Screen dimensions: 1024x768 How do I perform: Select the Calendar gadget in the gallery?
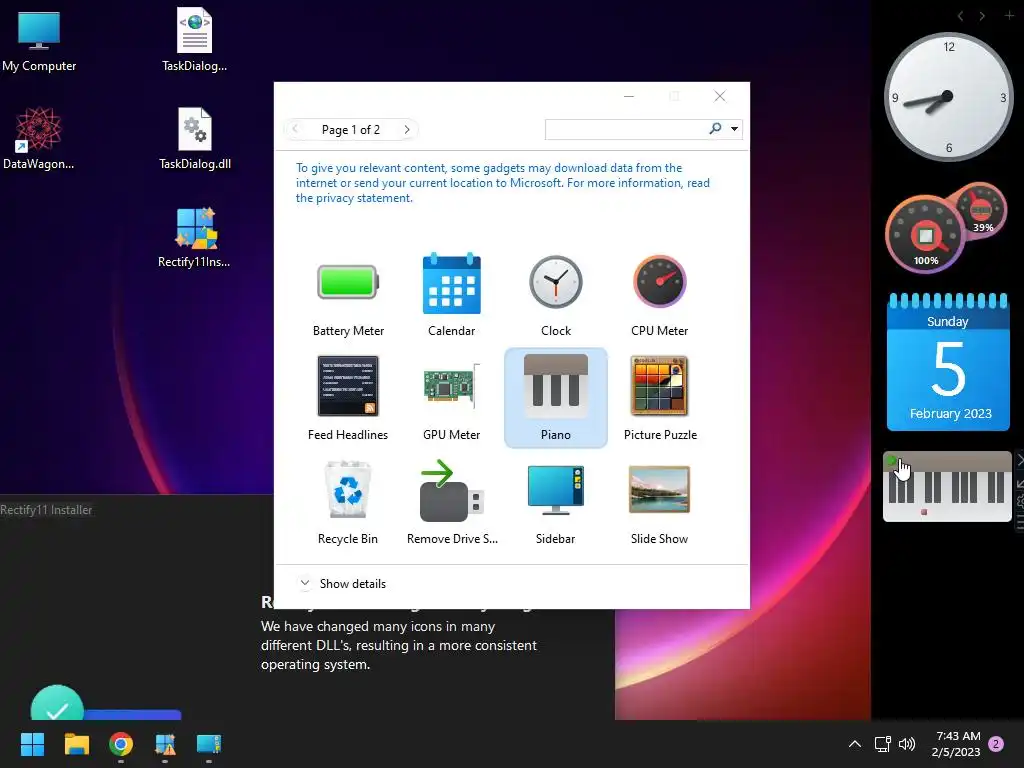coord(451,295)
